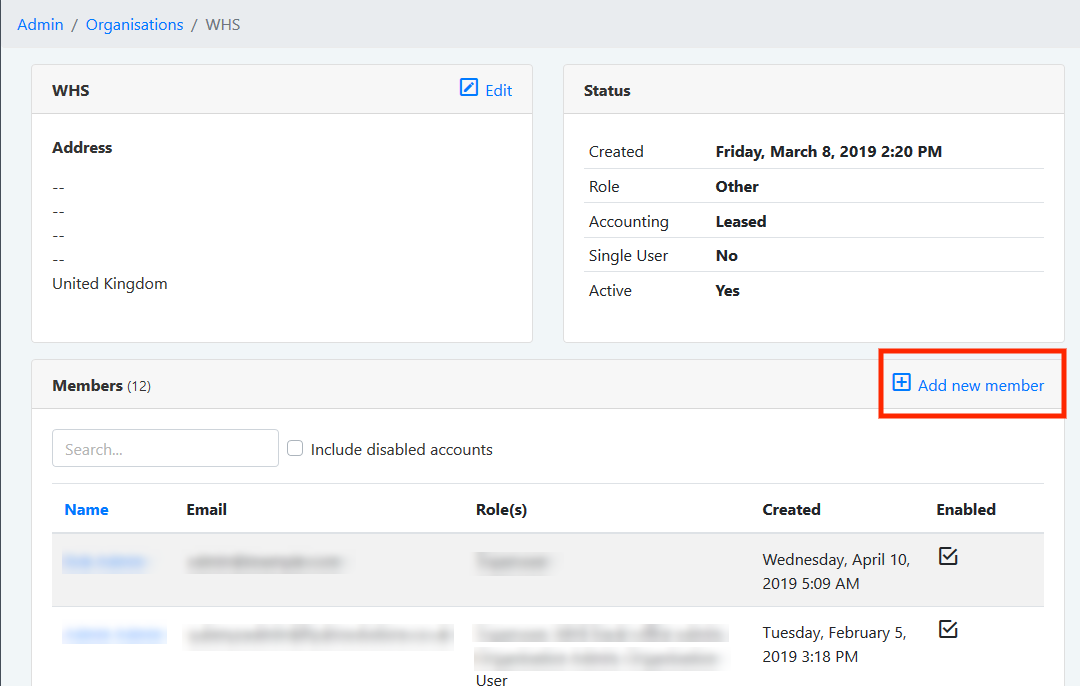
Task: Select the WHS breadcrumb item
Action: (223, 24)
